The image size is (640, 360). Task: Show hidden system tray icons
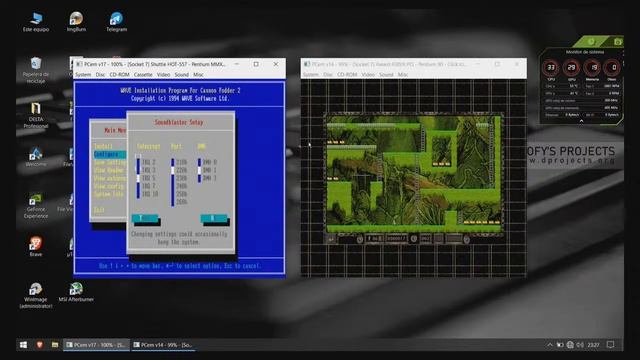550,345
